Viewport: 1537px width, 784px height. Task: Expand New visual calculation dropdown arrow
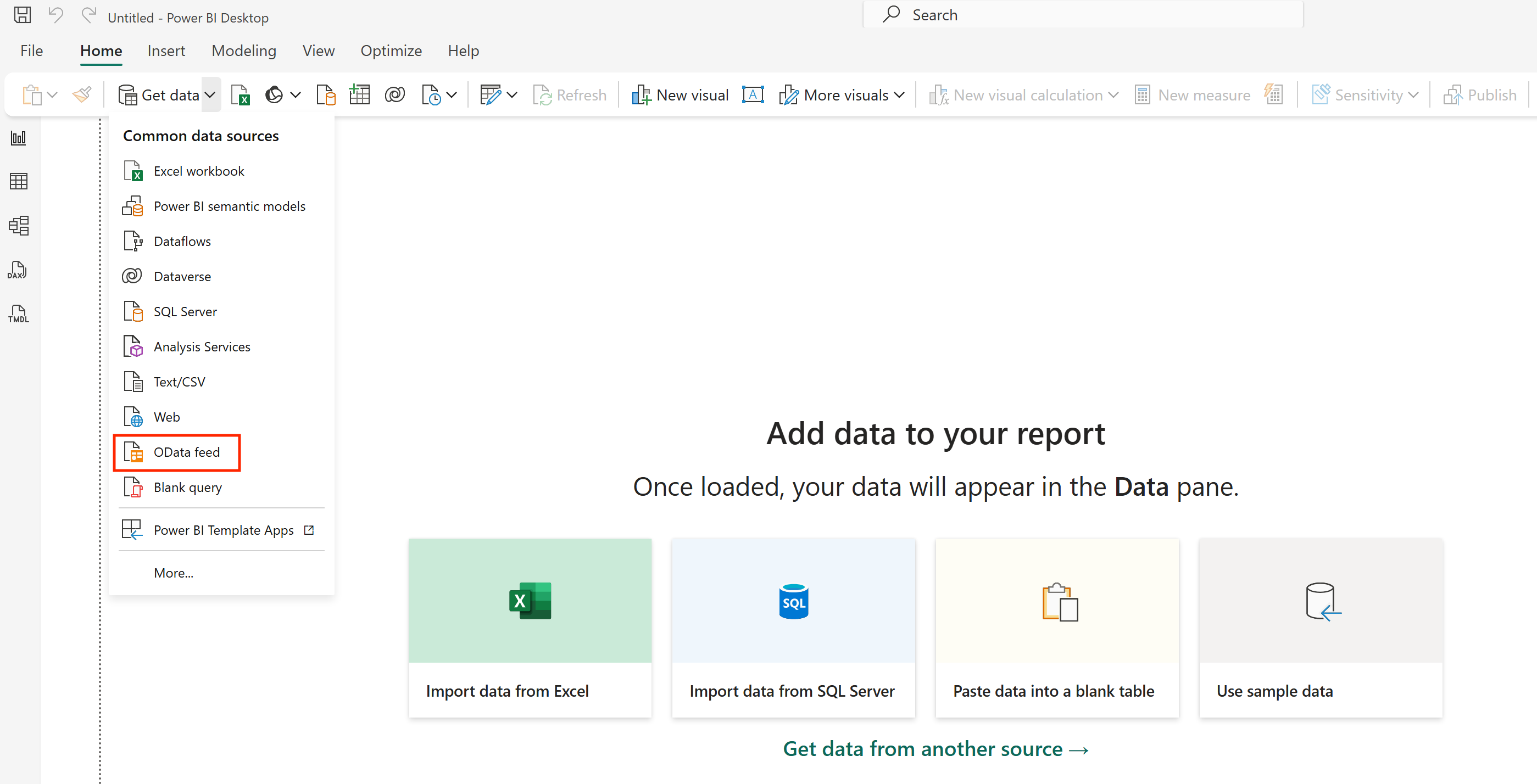1113,95
